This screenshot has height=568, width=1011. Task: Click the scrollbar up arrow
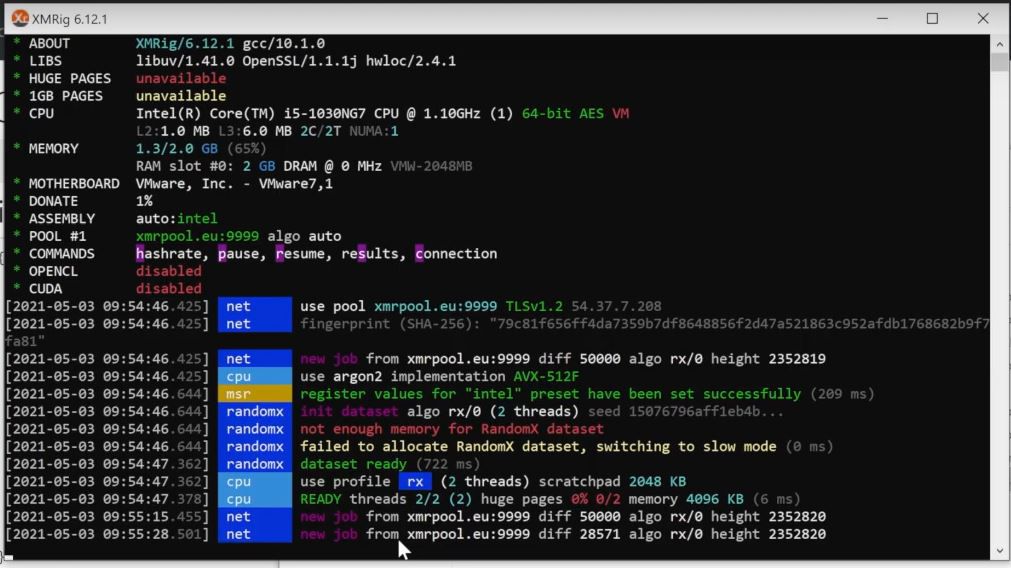click(x=999, y=44)
